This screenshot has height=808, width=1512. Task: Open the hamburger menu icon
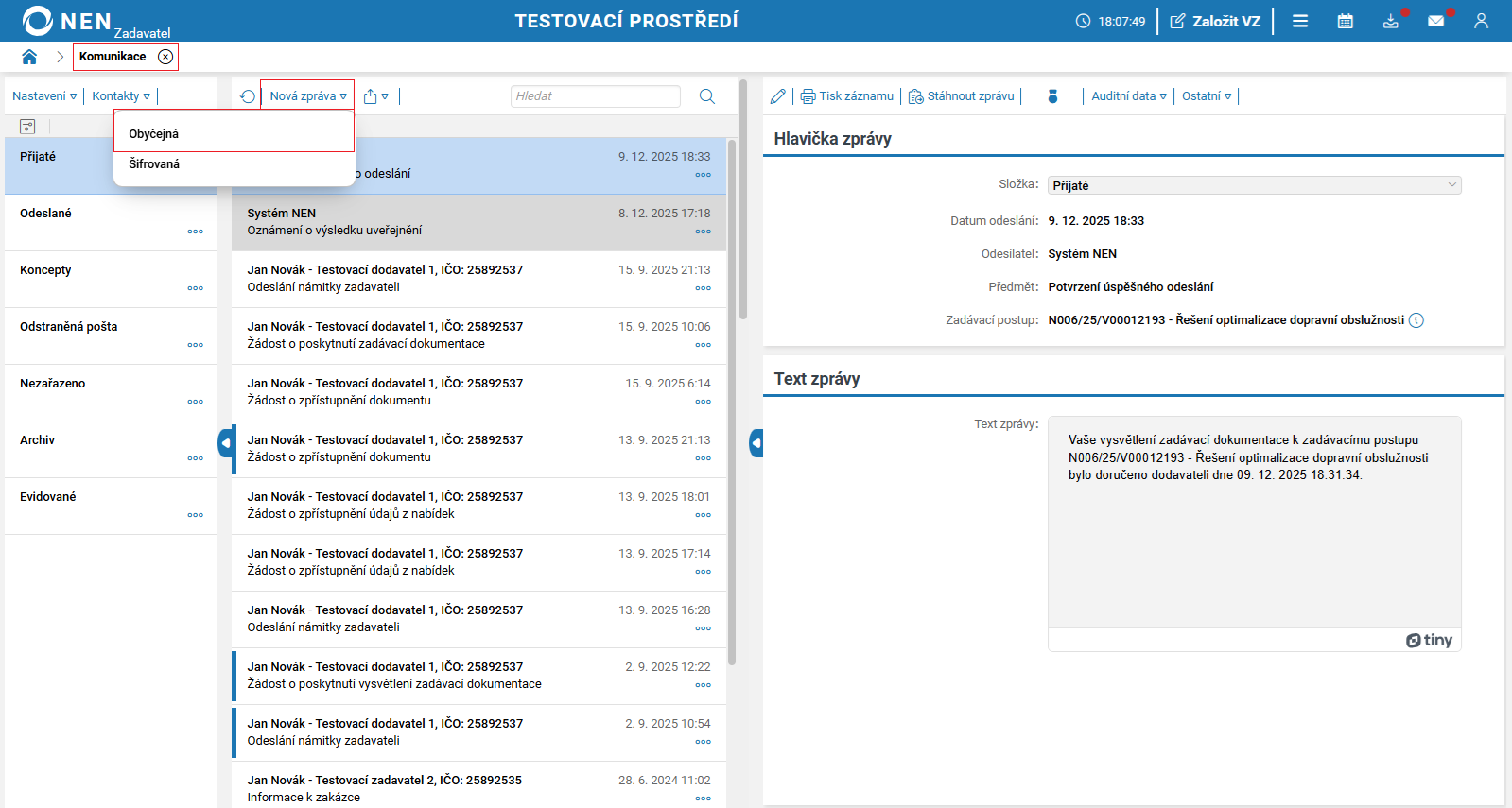point(1300,21)
